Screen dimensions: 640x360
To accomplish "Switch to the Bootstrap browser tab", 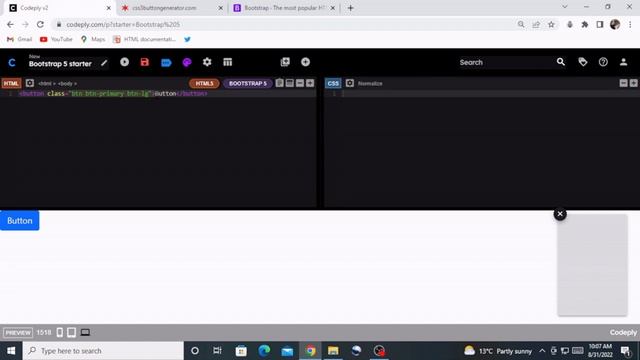I will [x=284, y=8].
